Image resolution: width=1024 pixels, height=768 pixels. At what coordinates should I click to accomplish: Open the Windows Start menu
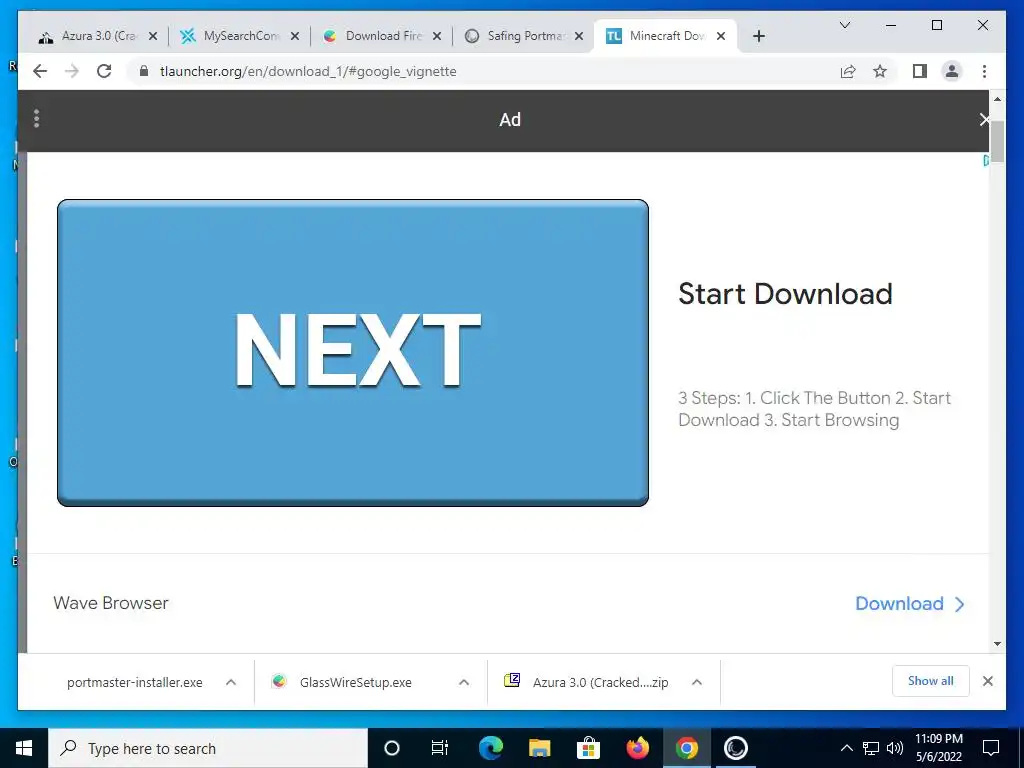point(24,748)
